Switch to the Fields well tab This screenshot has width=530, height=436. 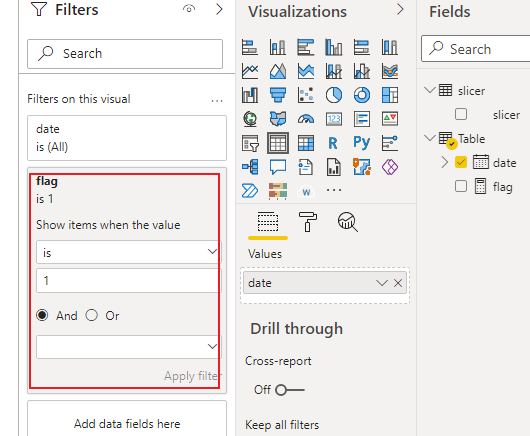pyautogui.click(x=268, y=222)
